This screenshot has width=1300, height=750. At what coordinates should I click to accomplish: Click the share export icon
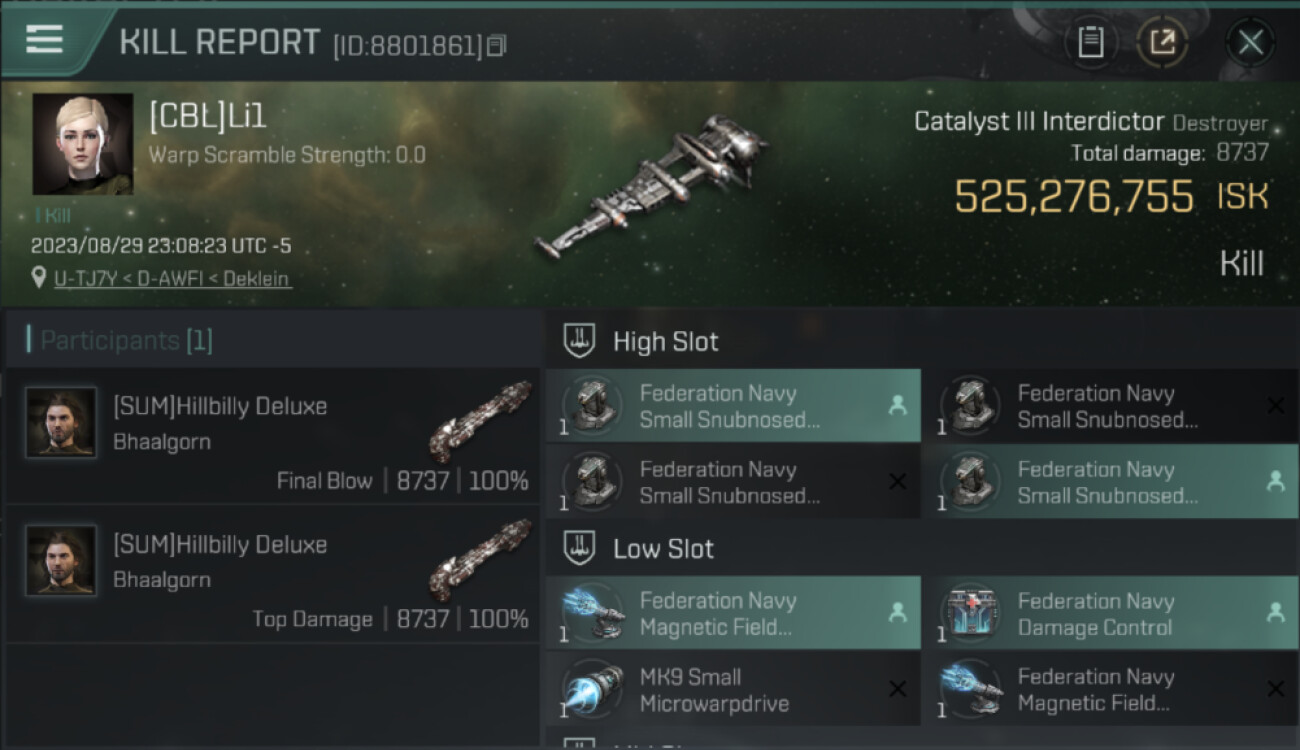[x=1162, y=42]
